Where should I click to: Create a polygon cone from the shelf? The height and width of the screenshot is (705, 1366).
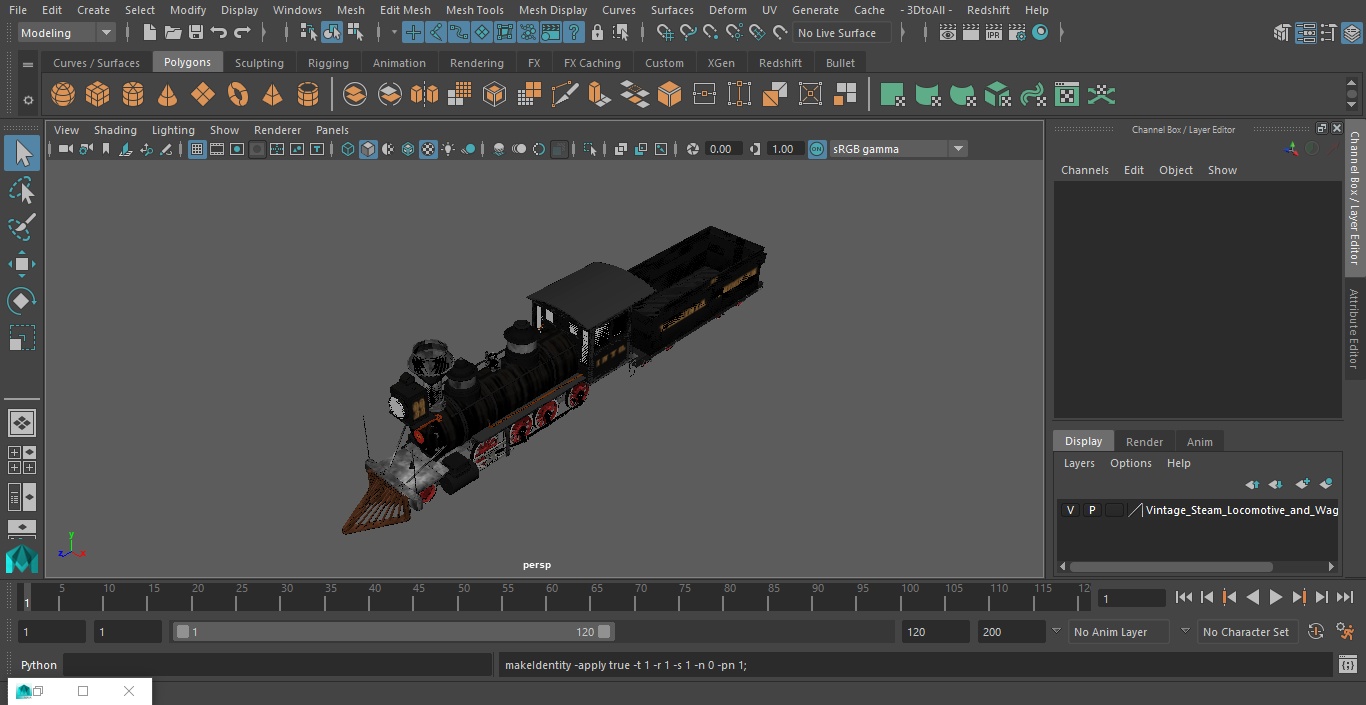[168, 95]
